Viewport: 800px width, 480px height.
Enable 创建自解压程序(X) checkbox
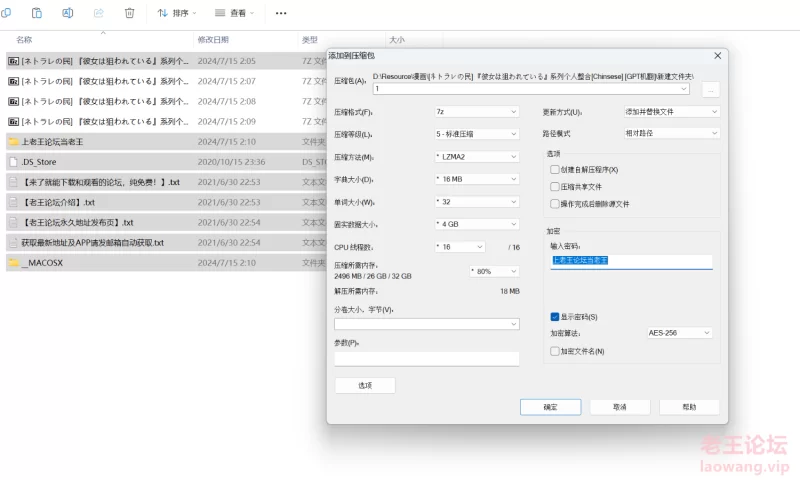[x=555, y=170]
